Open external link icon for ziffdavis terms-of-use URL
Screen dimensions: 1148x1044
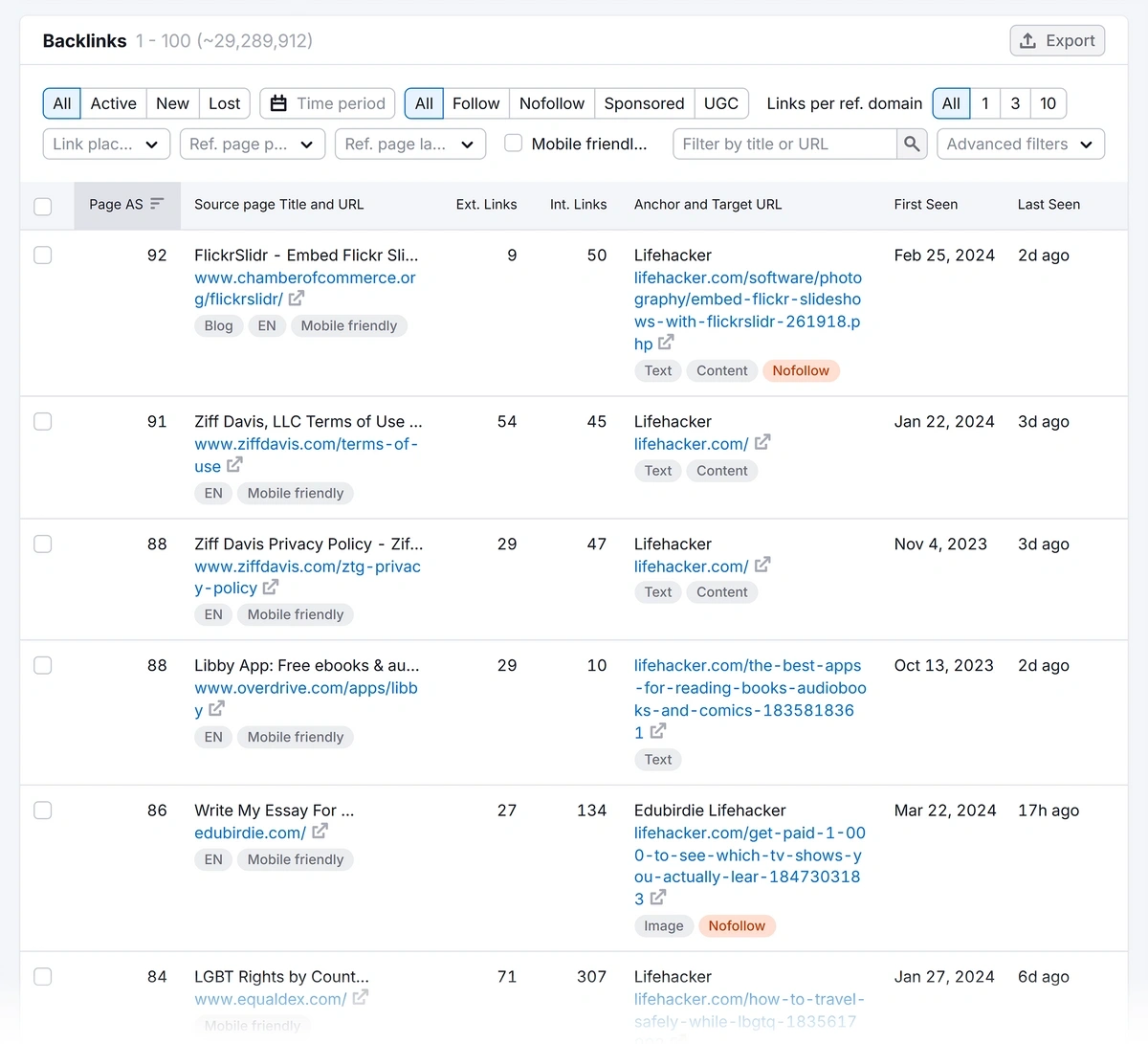coord(234,465)
